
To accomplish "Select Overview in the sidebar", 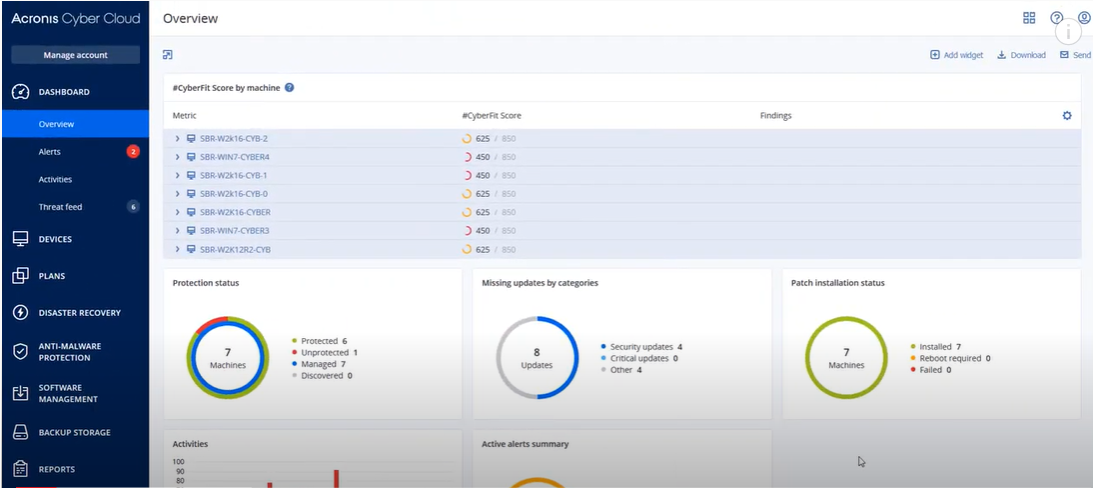I will click(x=75, y=124).
